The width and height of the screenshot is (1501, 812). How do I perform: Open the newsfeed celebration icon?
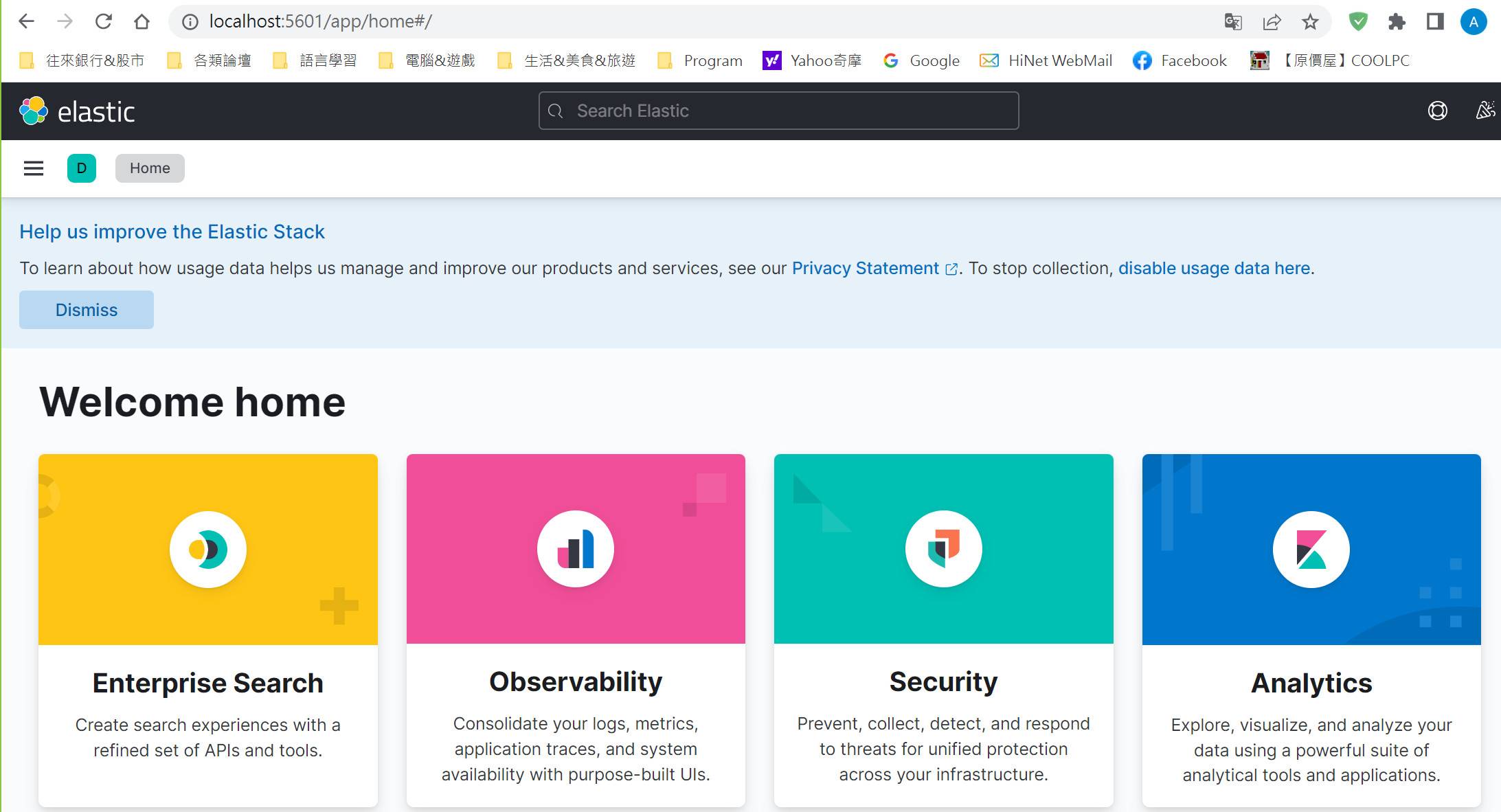click(x=1485, y=111)
